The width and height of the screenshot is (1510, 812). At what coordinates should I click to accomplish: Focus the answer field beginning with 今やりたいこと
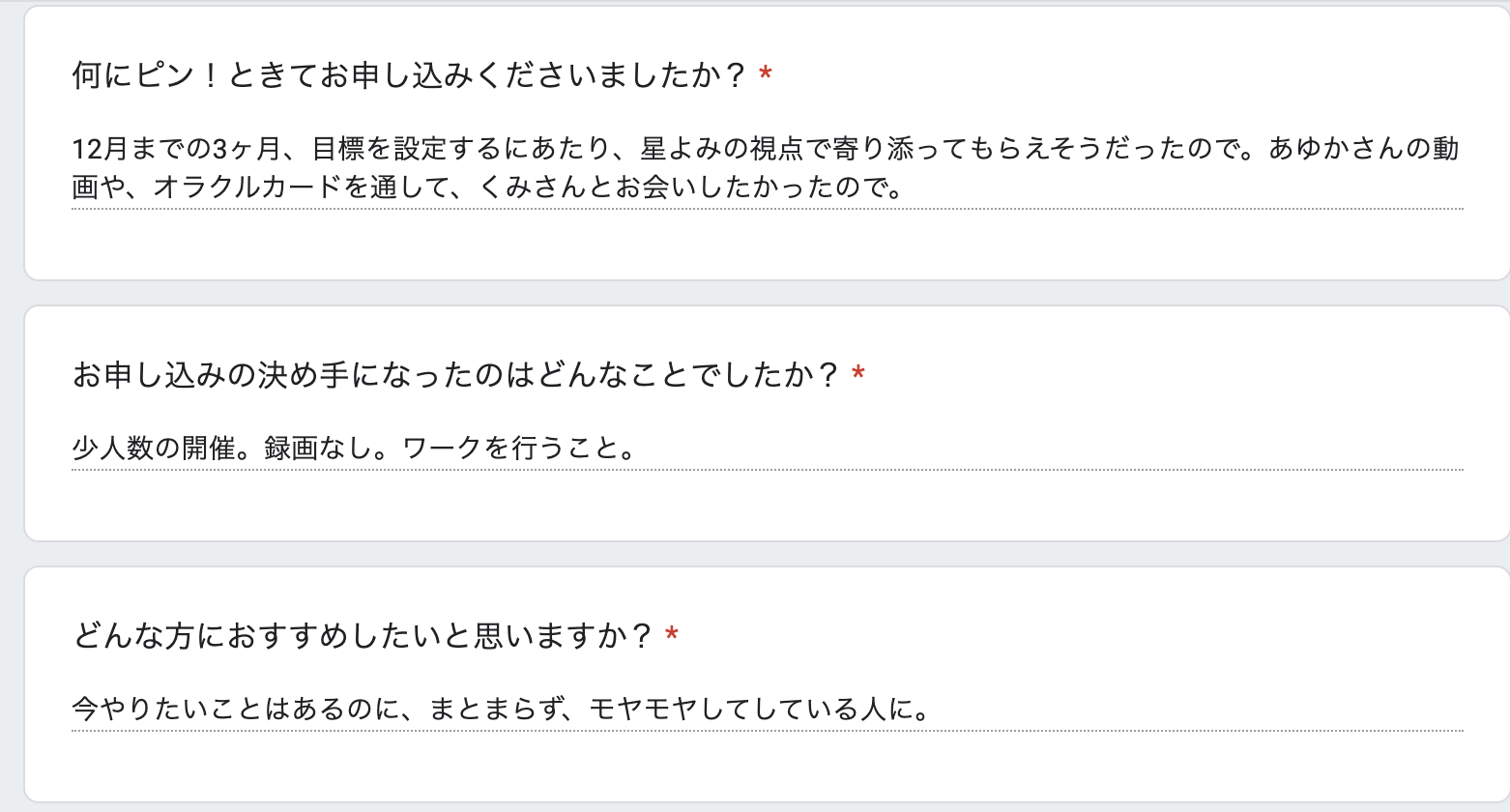point(766,710)
